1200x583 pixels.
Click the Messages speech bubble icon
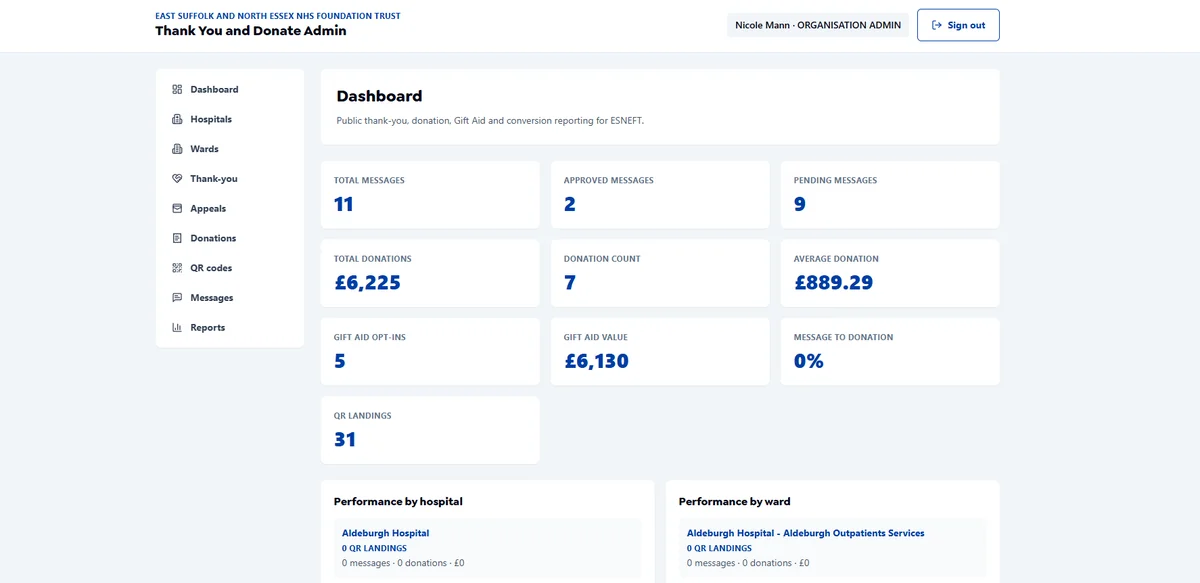tap(177, 298)
